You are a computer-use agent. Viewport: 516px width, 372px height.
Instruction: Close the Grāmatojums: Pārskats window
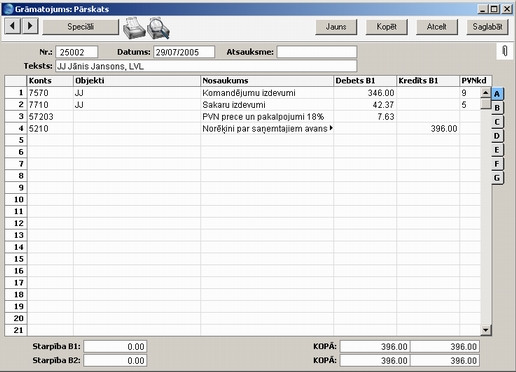tap(507, 9)
